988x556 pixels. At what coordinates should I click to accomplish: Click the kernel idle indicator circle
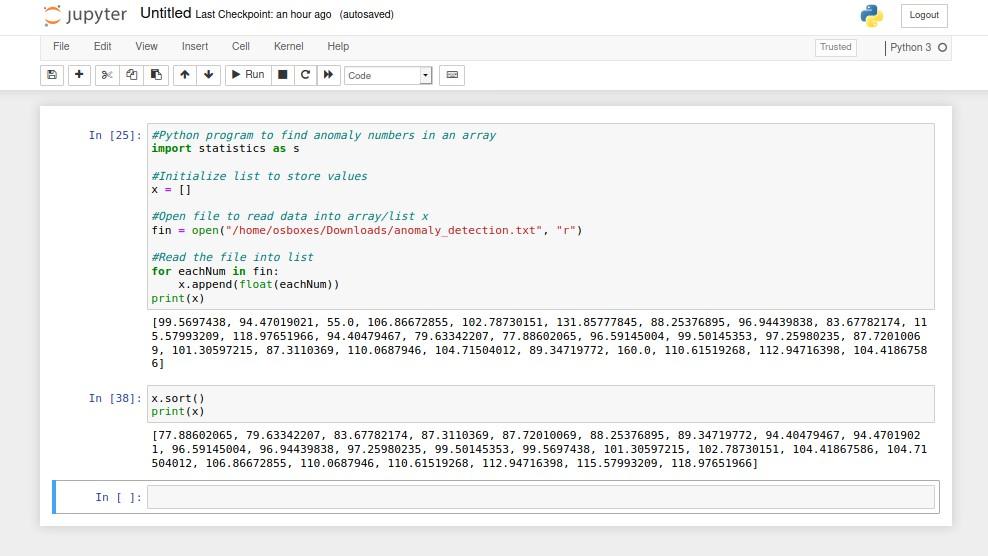[943, 47]
